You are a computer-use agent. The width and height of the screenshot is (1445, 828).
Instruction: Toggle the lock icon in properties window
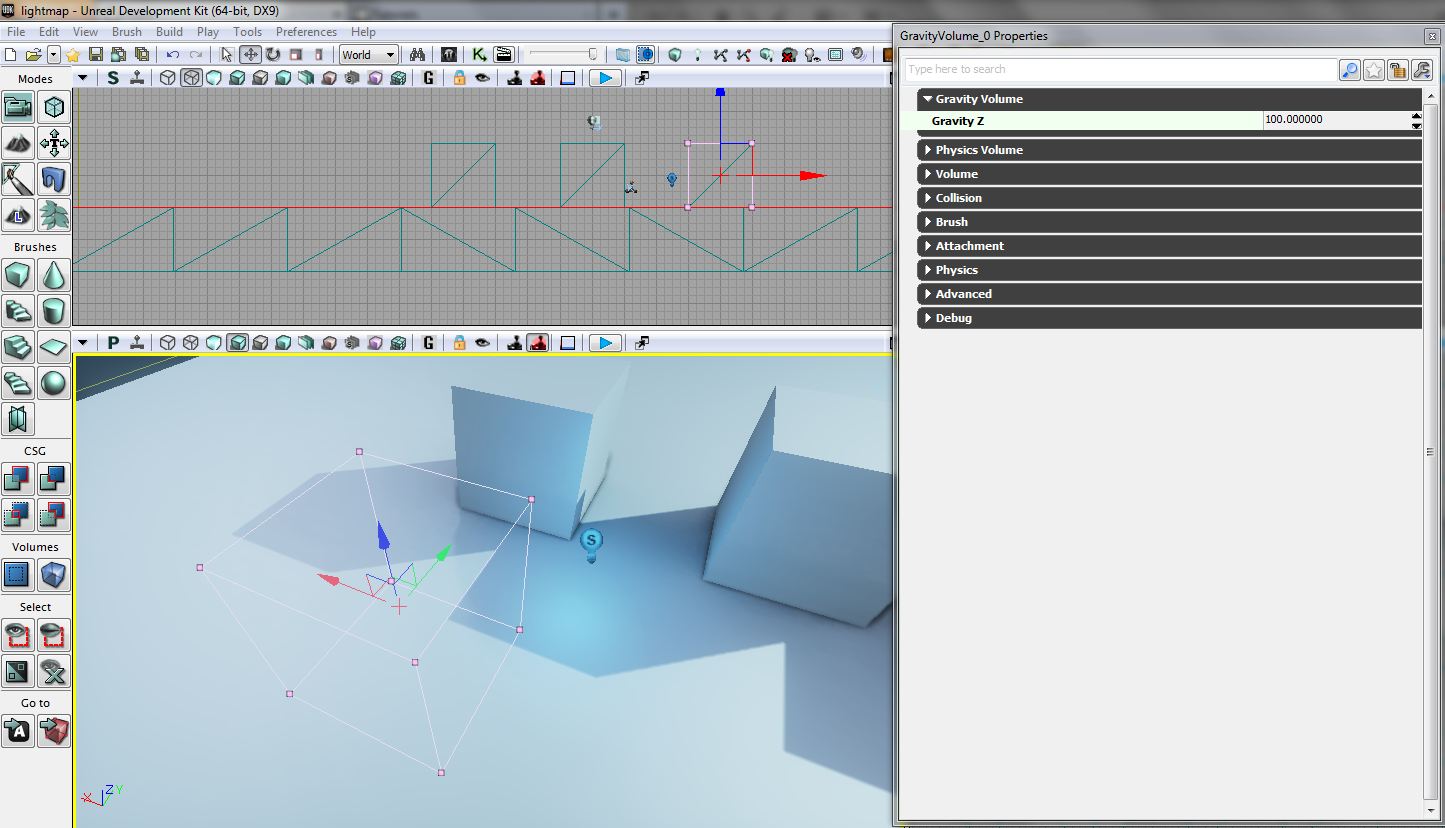tap(1398, 70)
